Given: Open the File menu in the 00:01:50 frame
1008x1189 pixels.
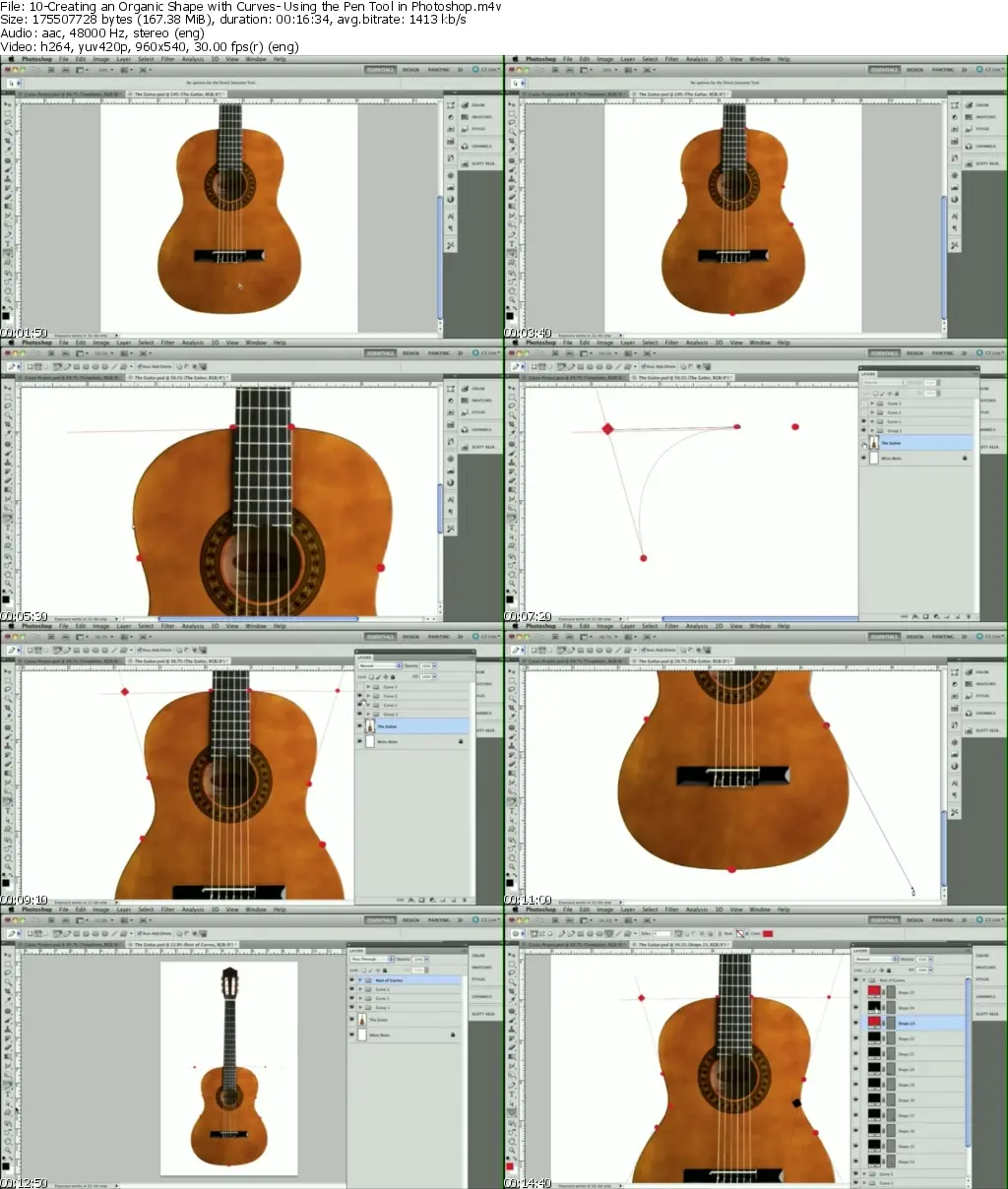Looking at the screenshot, I should point(63,59).
